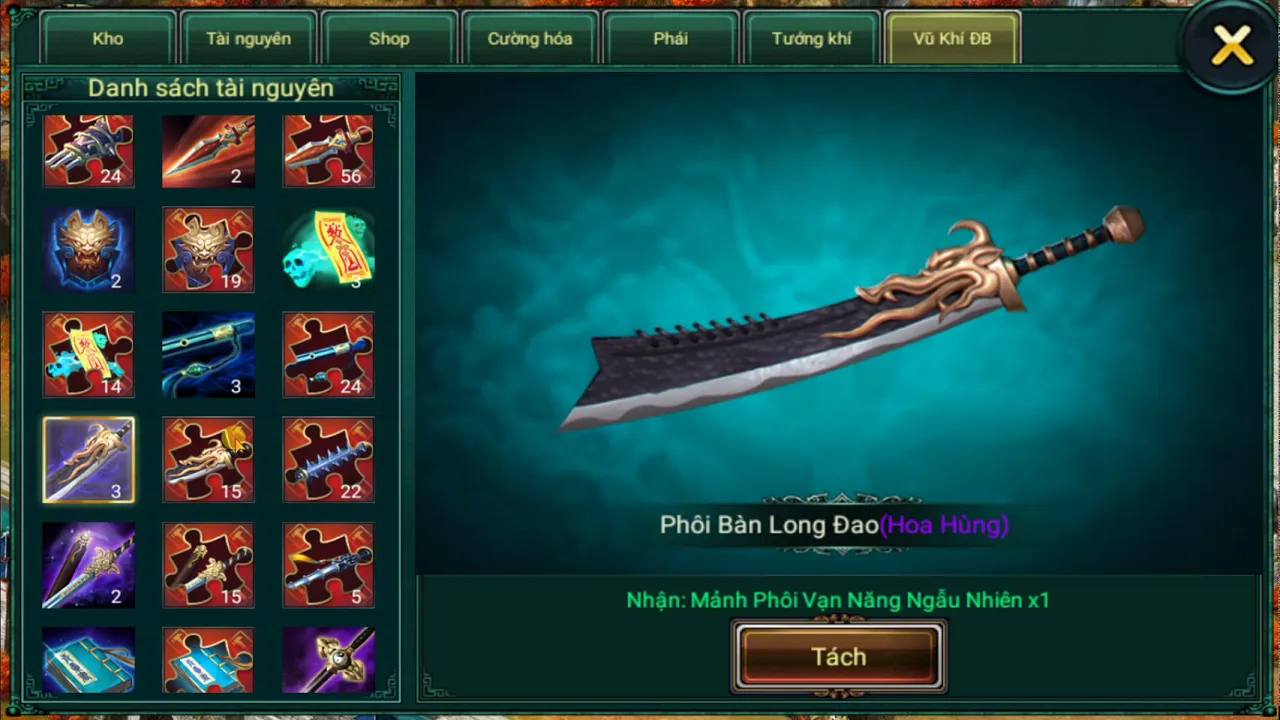Pick the talisman puzzle piece with count 14
Screen dimensions: 1280x720
(x=88, y=355)
